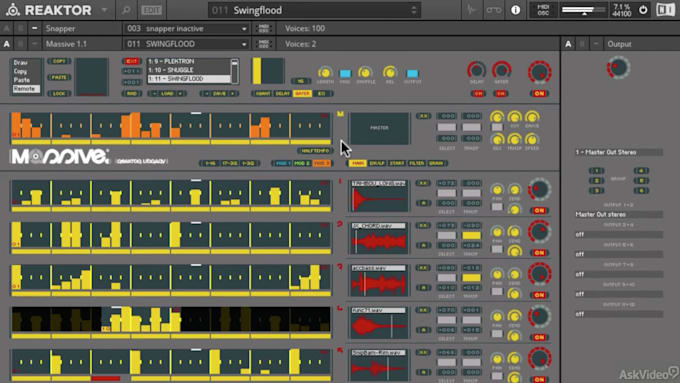Click the NI logo icon
Image resolution: width=680 pixels, height=383 pixels.
[665, 10]
